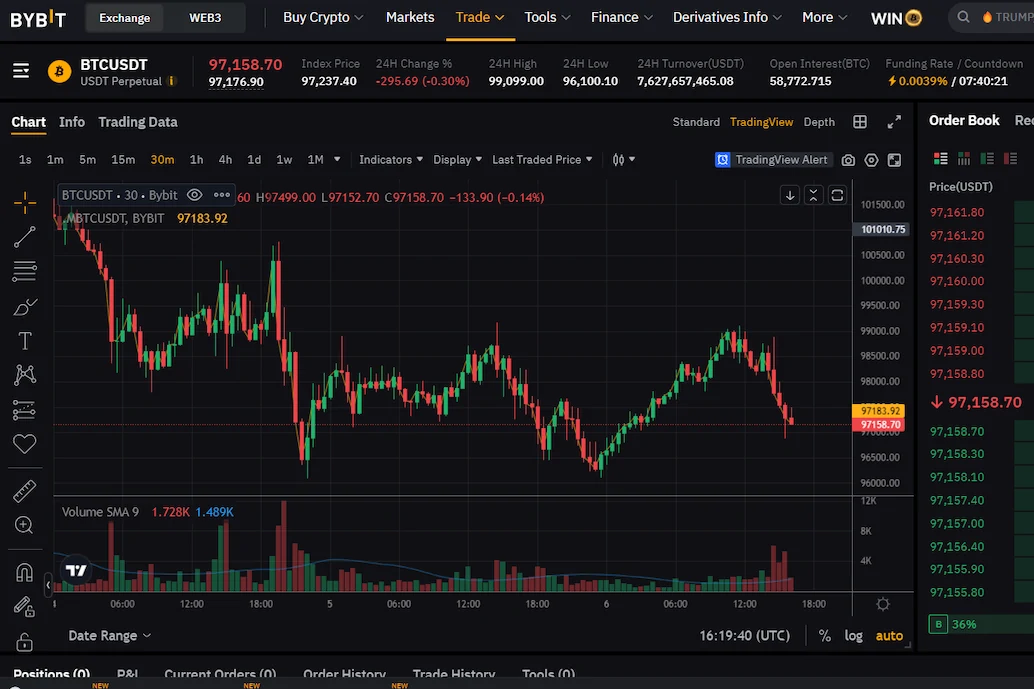Screen dimensions: 1034x689
Task: Open the Trade menu
Action: pyautogui.click(x=479, y=17)
